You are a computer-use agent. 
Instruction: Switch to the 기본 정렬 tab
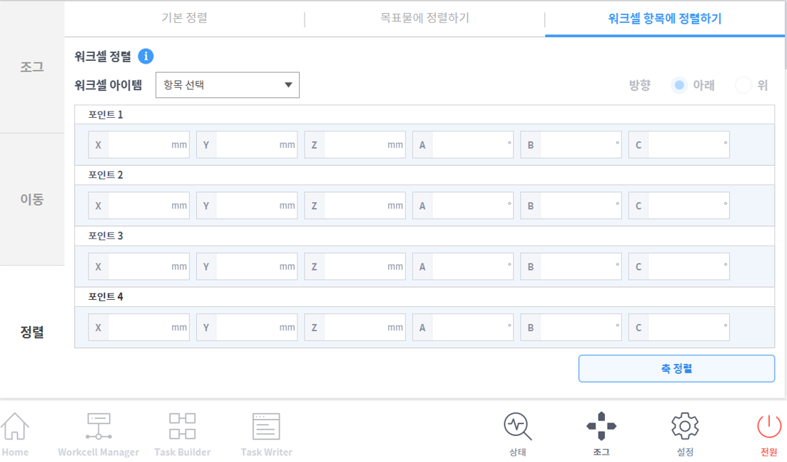[x=184, y=18]
